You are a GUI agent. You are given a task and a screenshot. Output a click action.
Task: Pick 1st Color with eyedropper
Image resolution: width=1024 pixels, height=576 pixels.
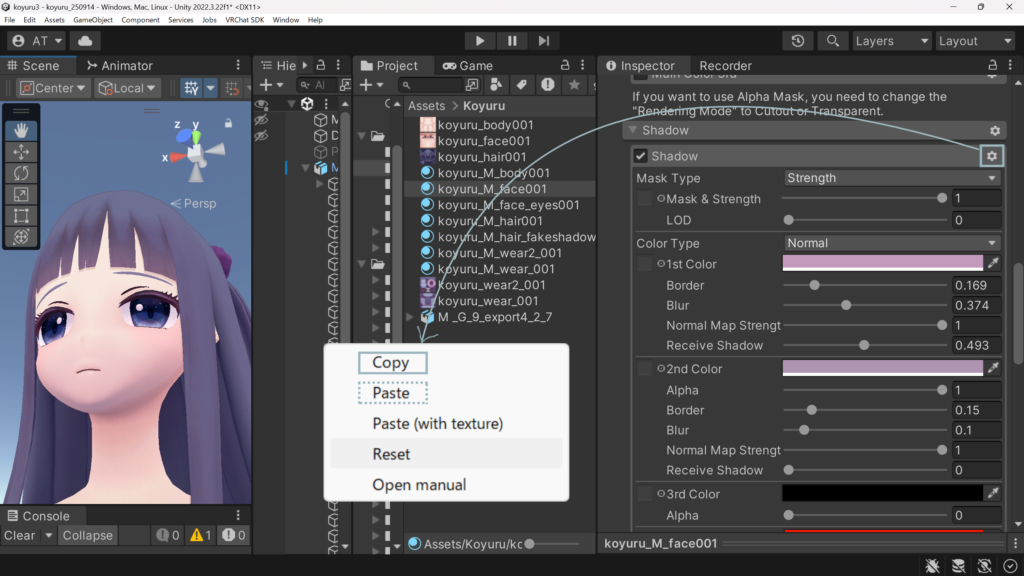click(993, 263)
